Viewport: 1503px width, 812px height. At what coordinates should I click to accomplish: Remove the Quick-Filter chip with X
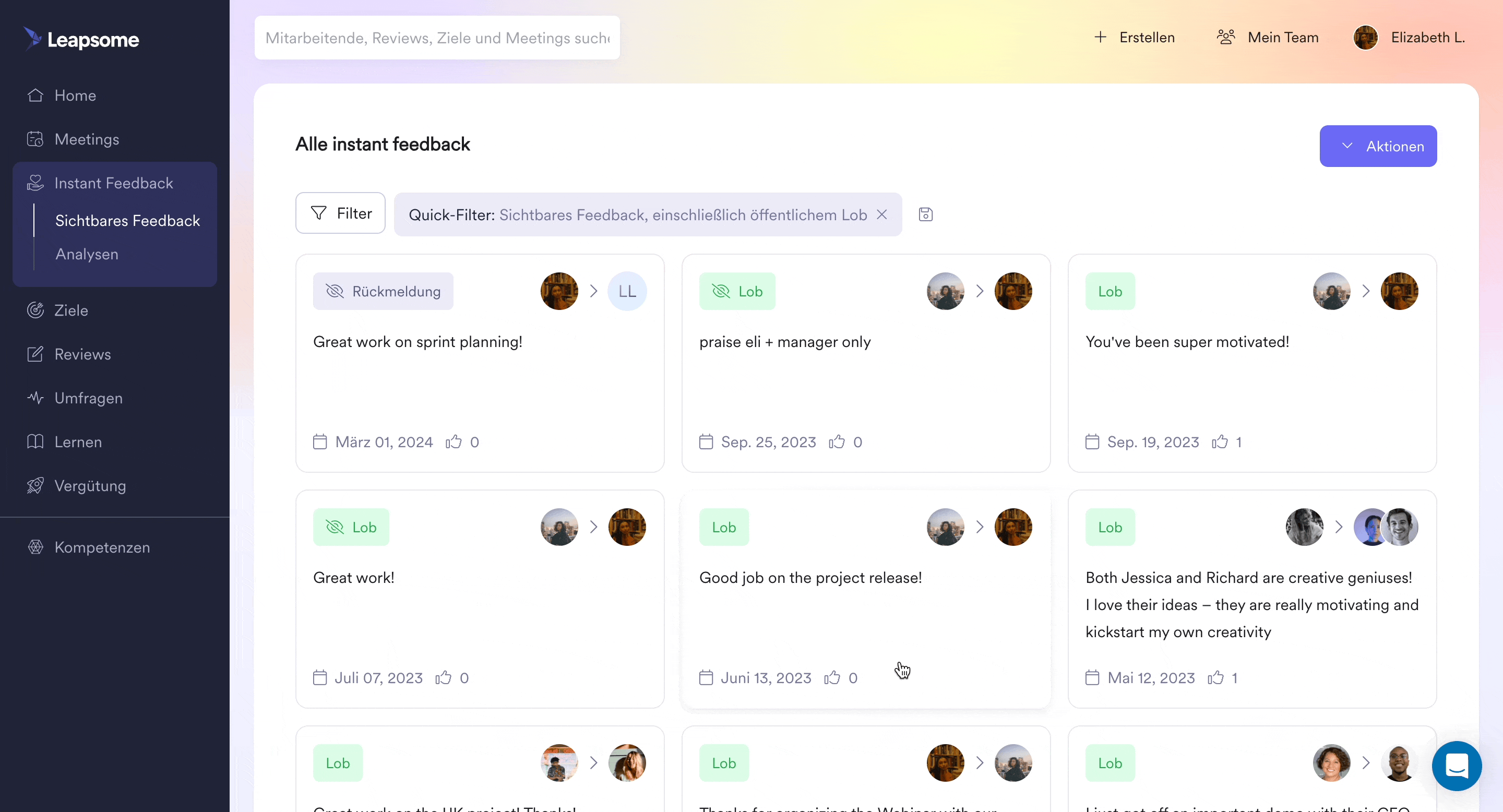[x=881, y=214]
